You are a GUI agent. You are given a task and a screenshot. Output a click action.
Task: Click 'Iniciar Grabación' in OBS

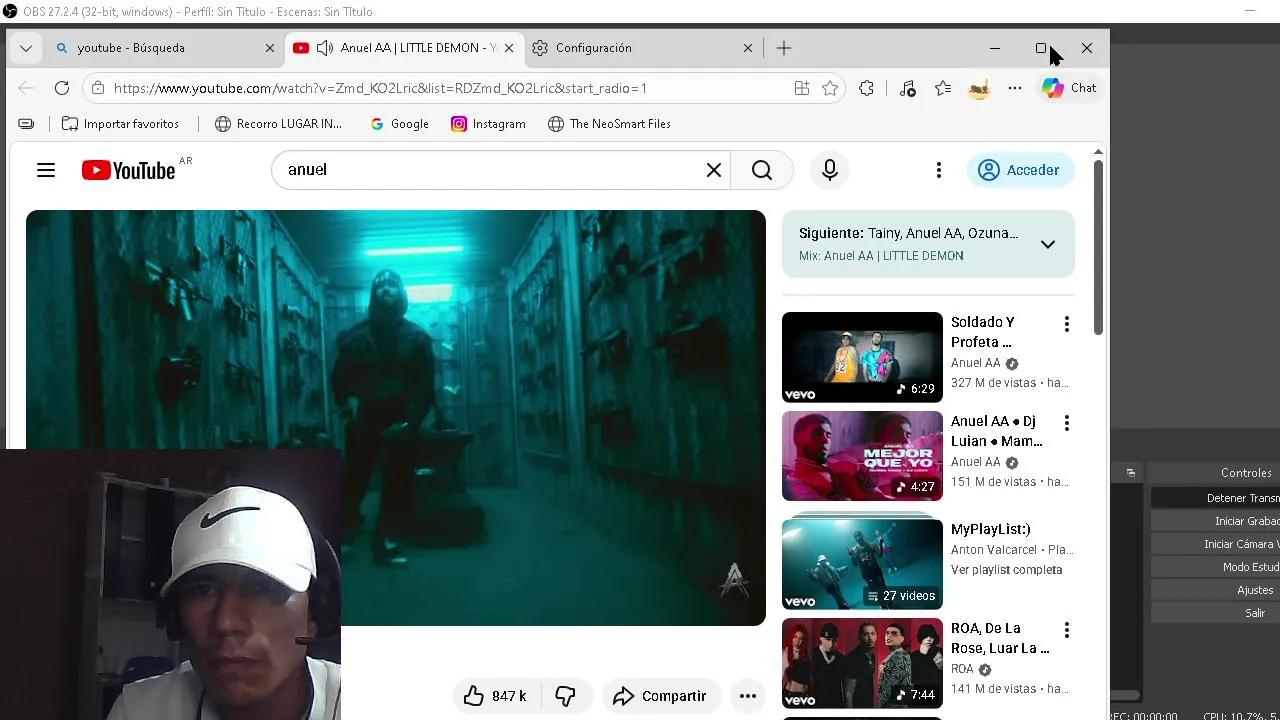click(x=1215, y=521)
